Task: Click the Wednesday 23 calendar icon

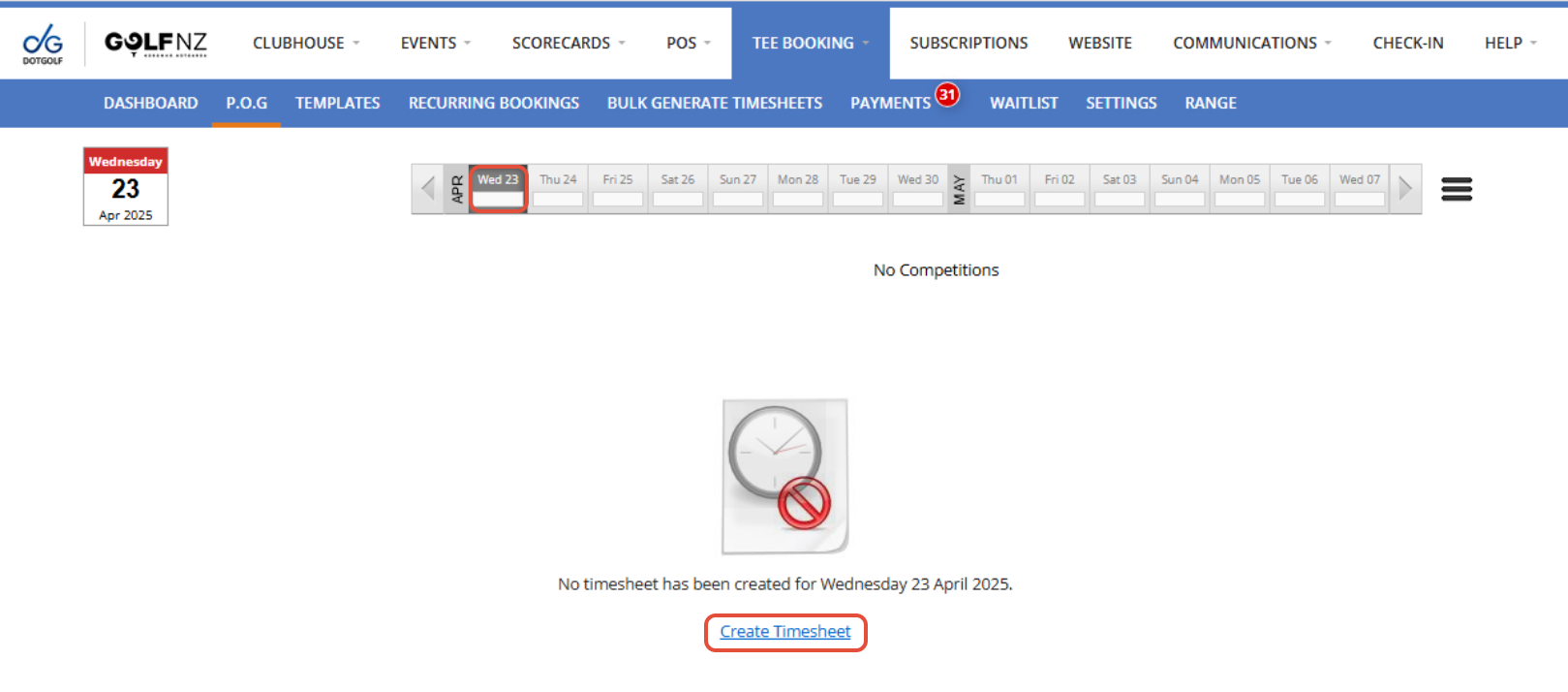Action: pos(126,186)
